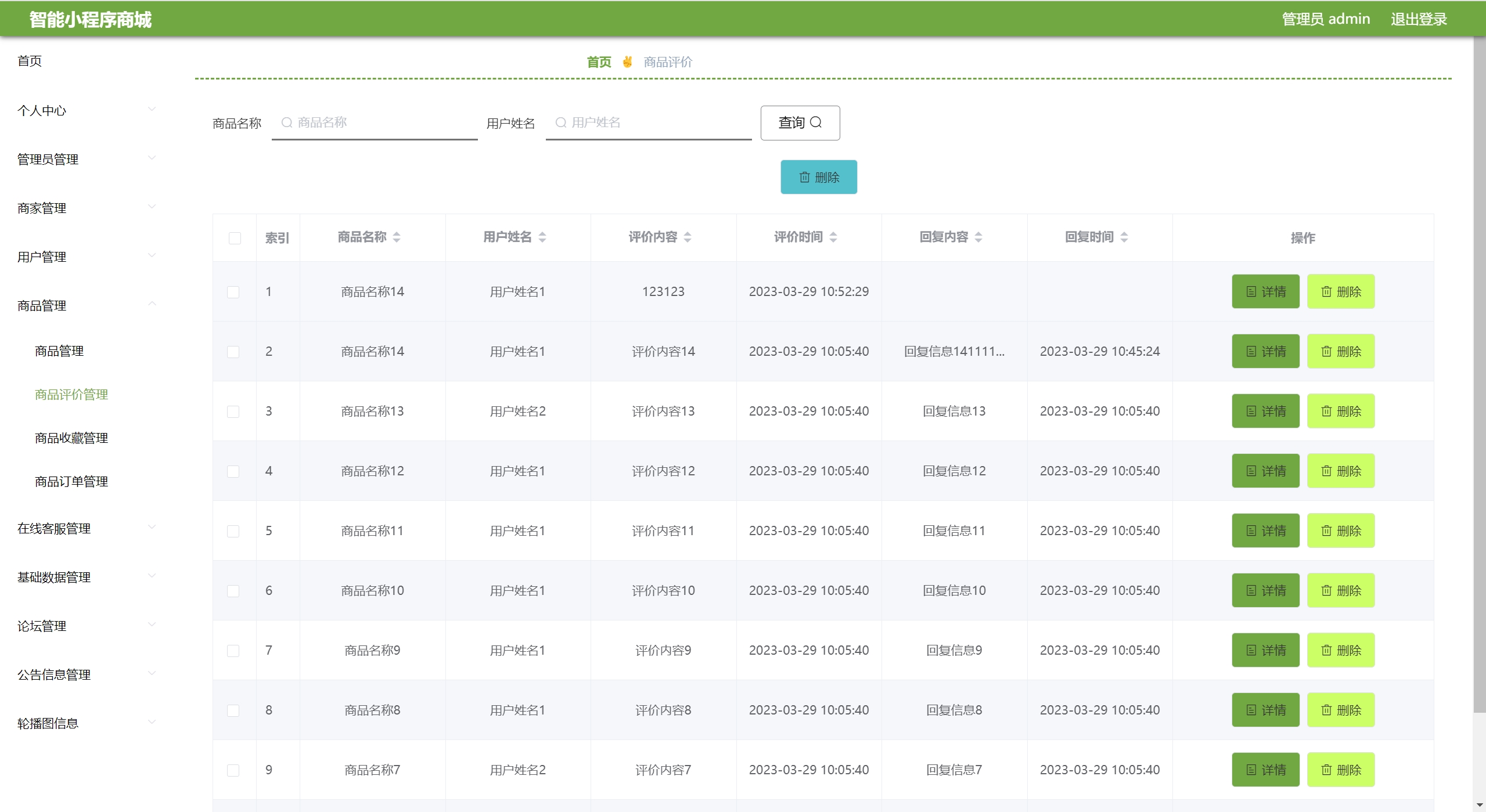Click the trash icon on teal 删除 button
This screenshot has width=1486, height=812.
[x=804, y=177]
